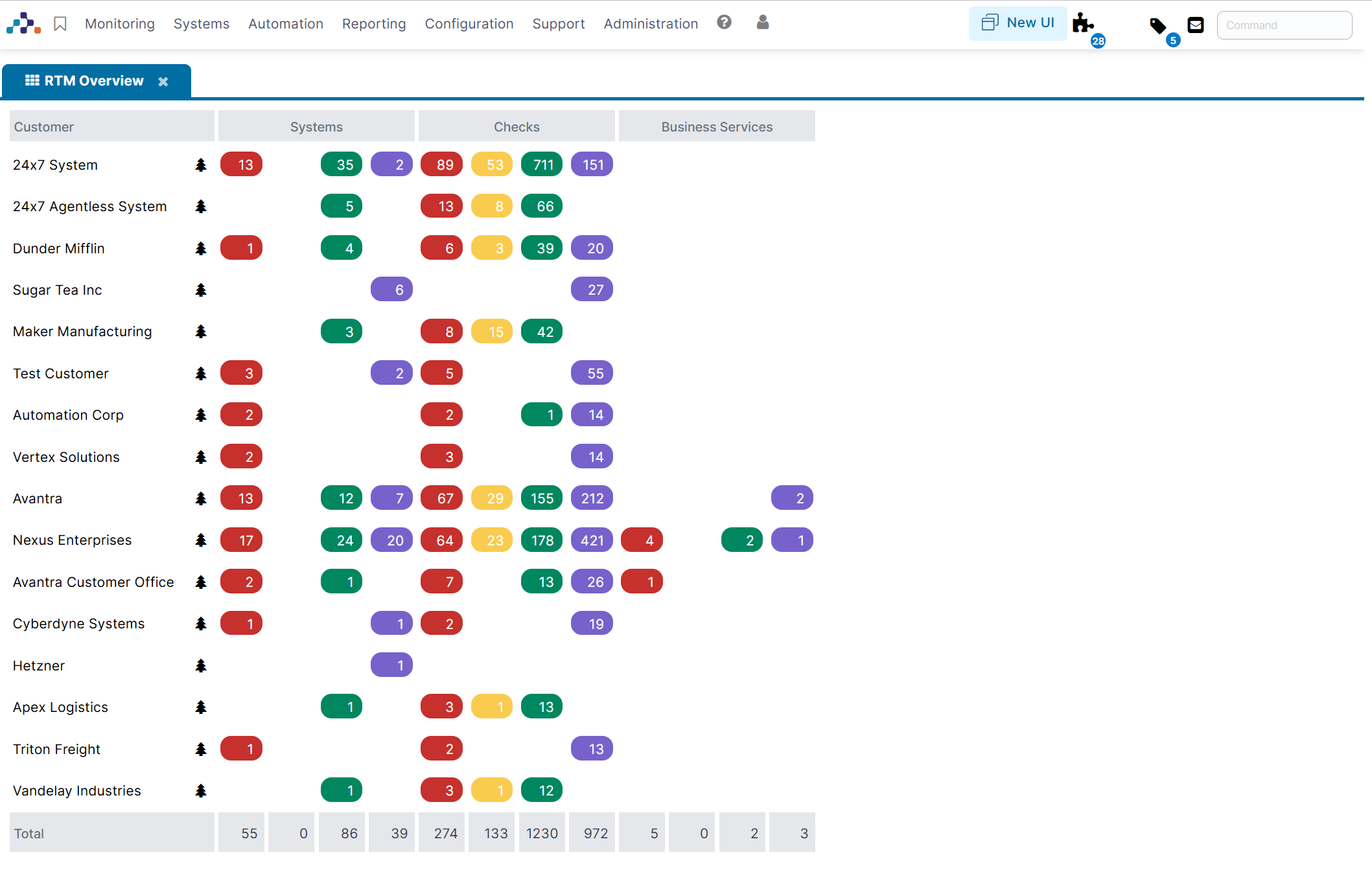
Task: Click the total value 1230
Action: click(542, 833)
